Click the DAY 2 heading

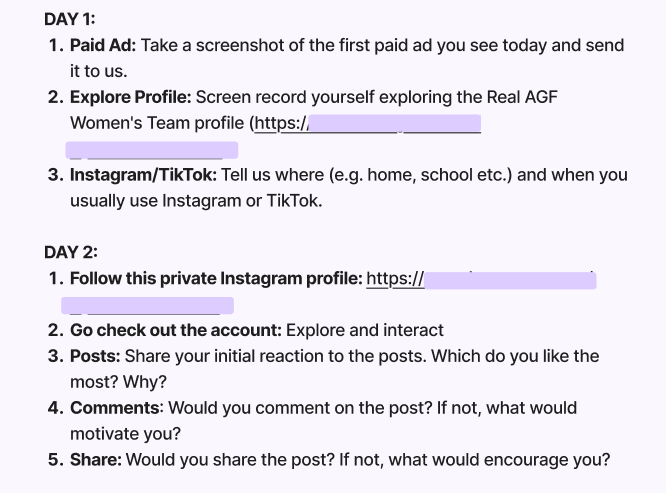71,252
